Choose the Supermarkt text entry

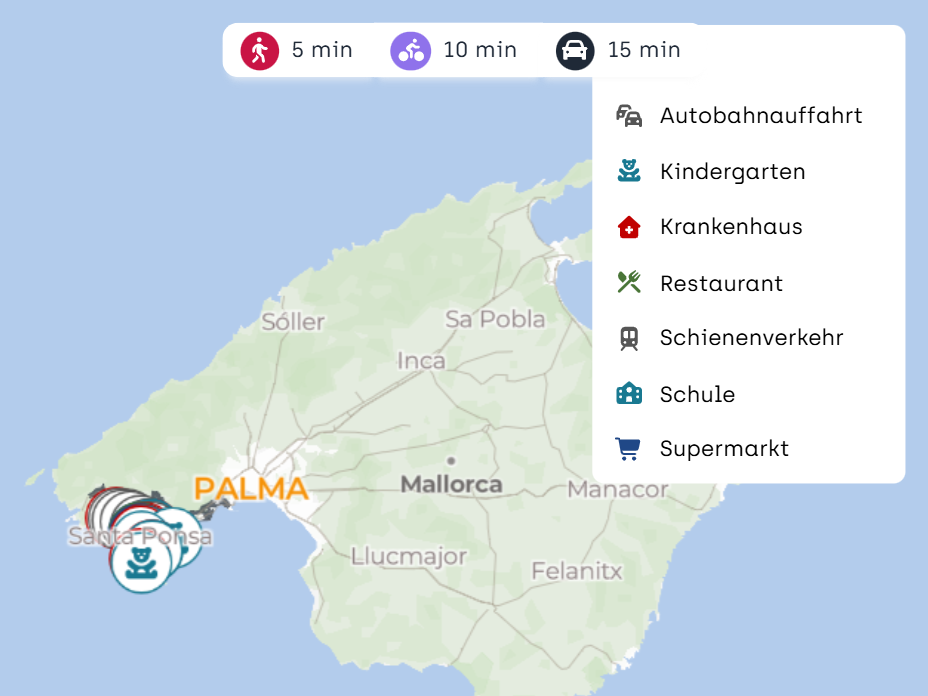tap(724, 449)
